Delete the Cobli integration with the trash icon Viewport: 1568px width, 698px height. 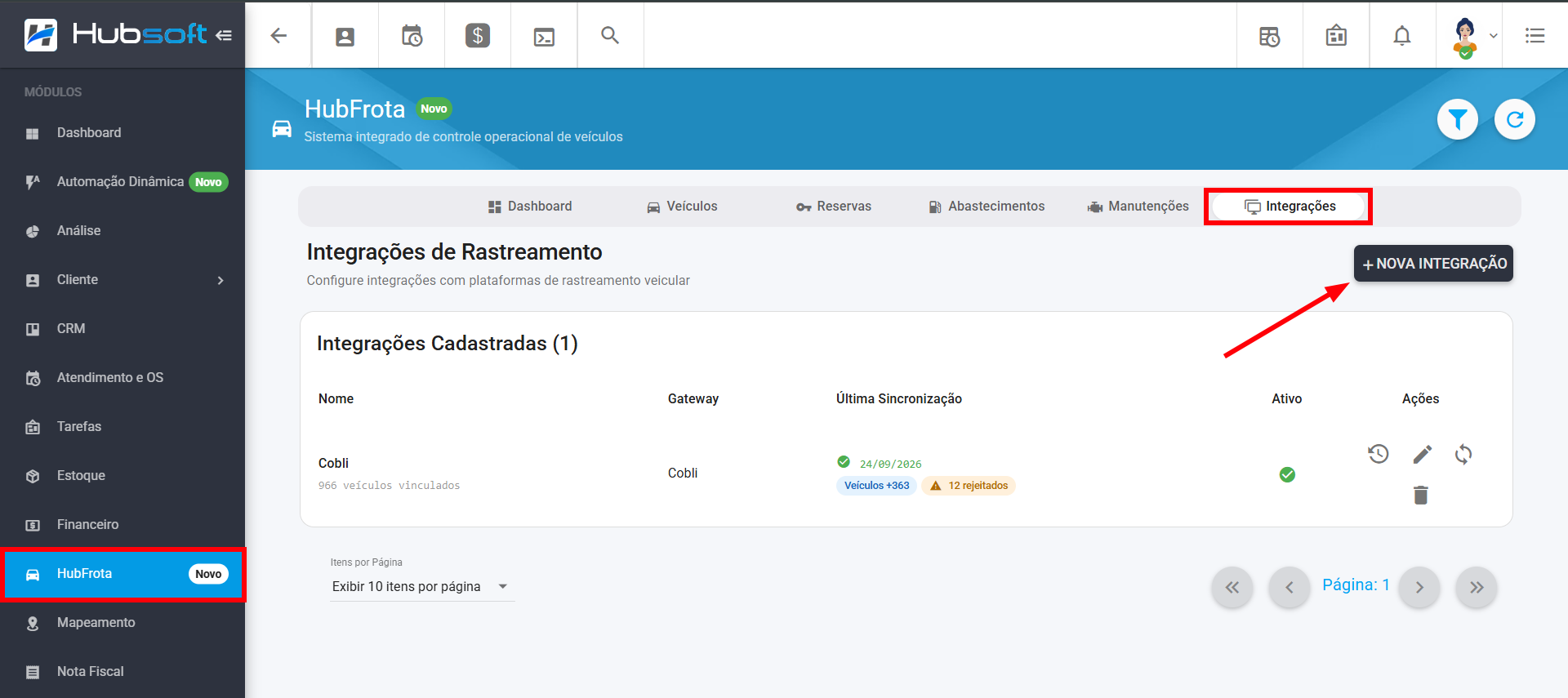(1421, 495)
